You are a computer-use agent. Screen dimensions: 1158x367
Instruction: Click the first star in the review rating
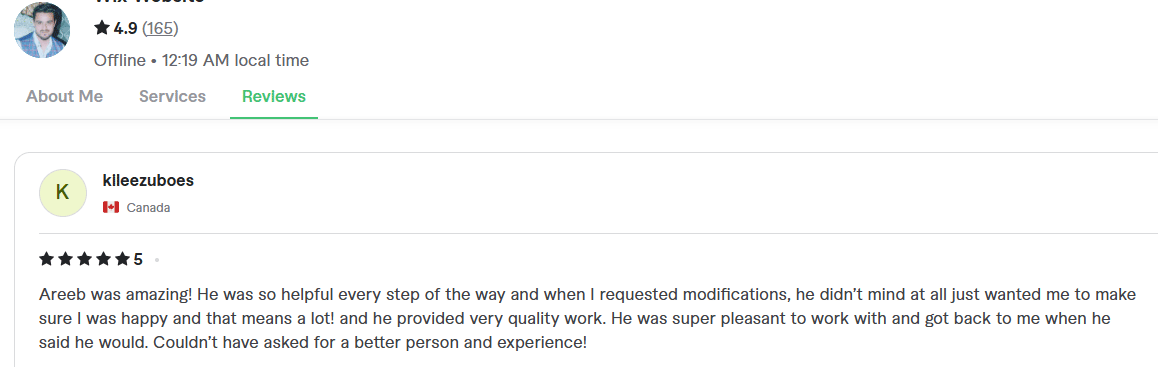click(x=47, y=258)
